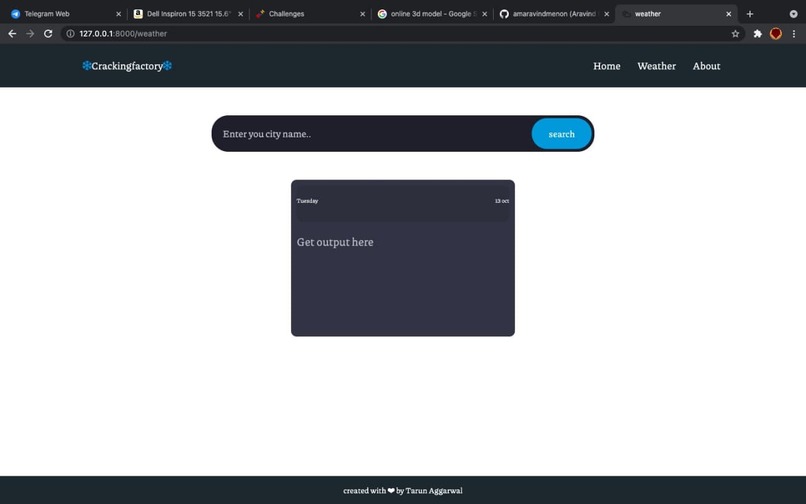The image size is (806, 504).
Task: Close the weather tab
Action: [x=728, y=14]
